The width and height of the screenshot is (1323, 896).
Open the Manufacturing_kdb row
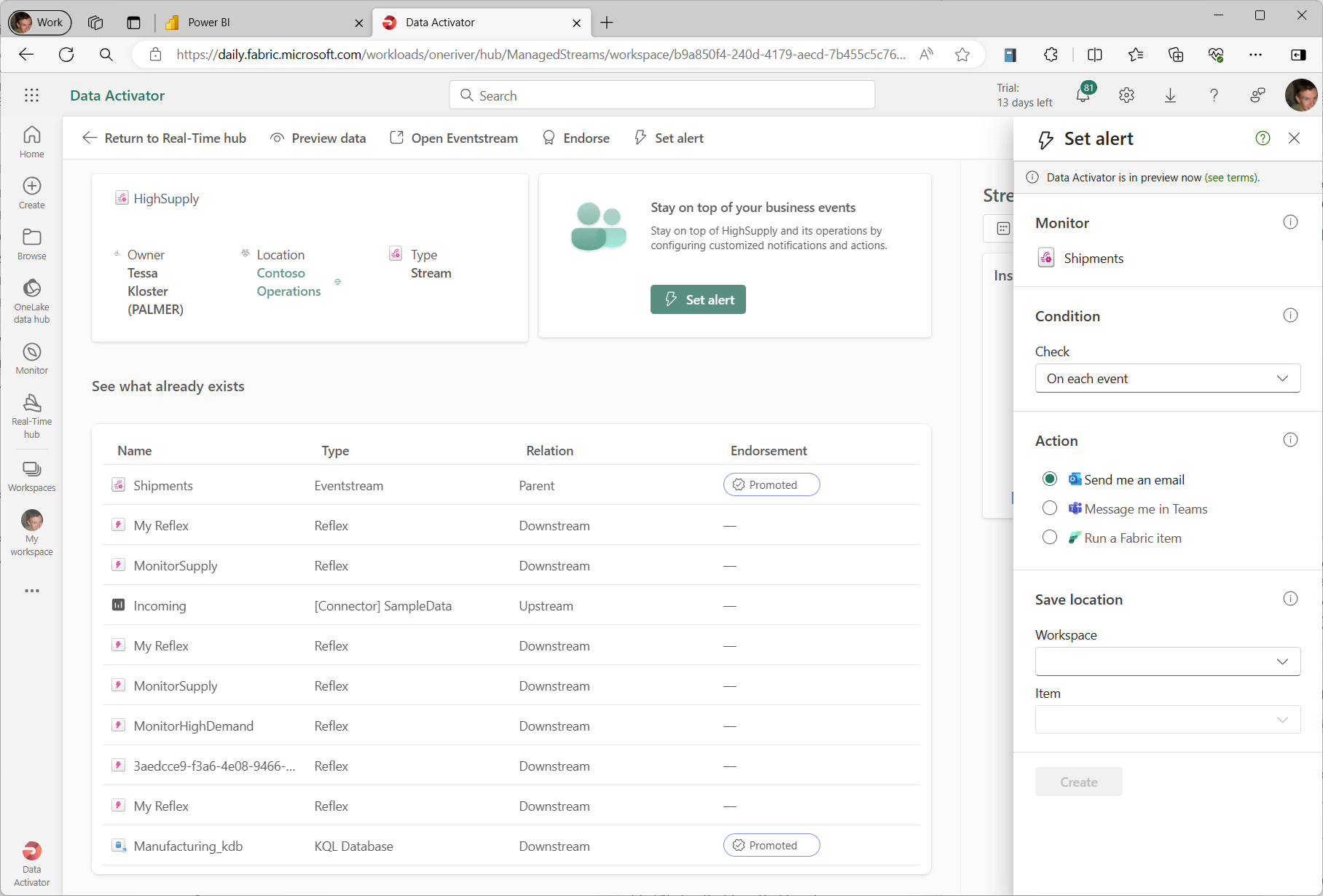click(511, 846)
